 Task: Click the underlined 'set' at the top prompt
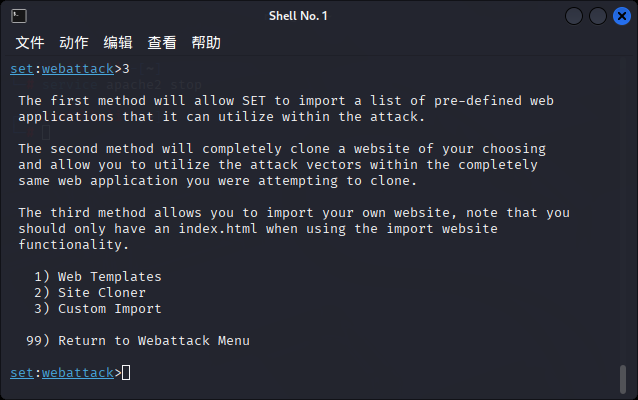click(x=22, y=69)
